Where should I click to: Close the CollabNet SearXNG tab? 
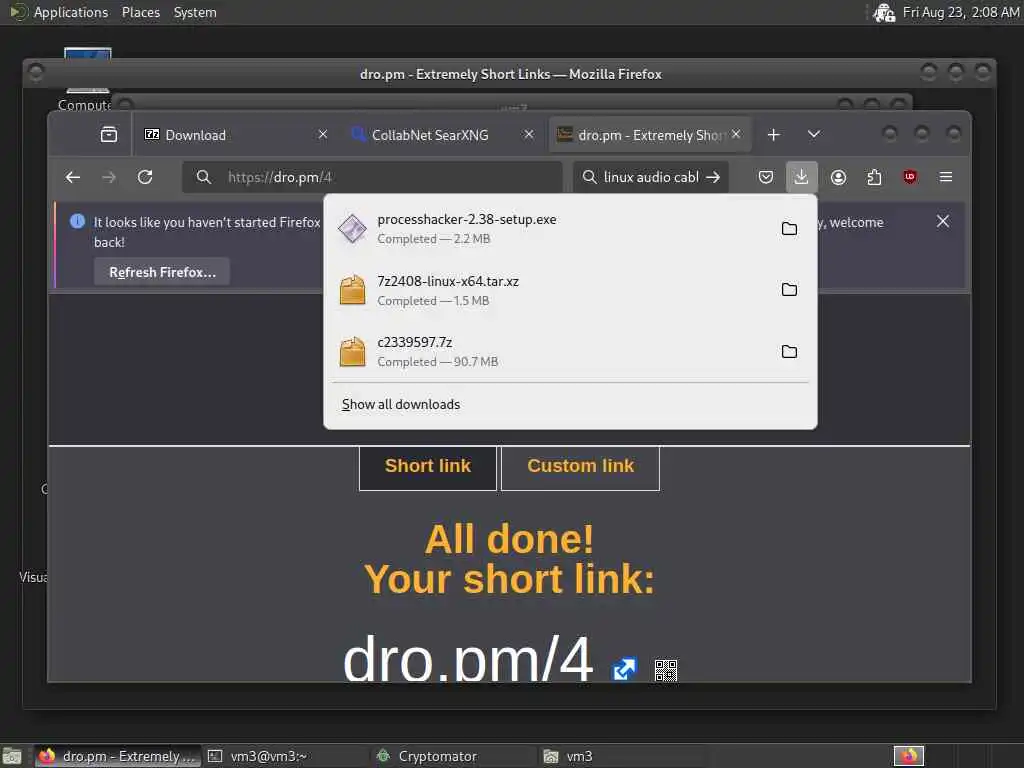(529, 134)
